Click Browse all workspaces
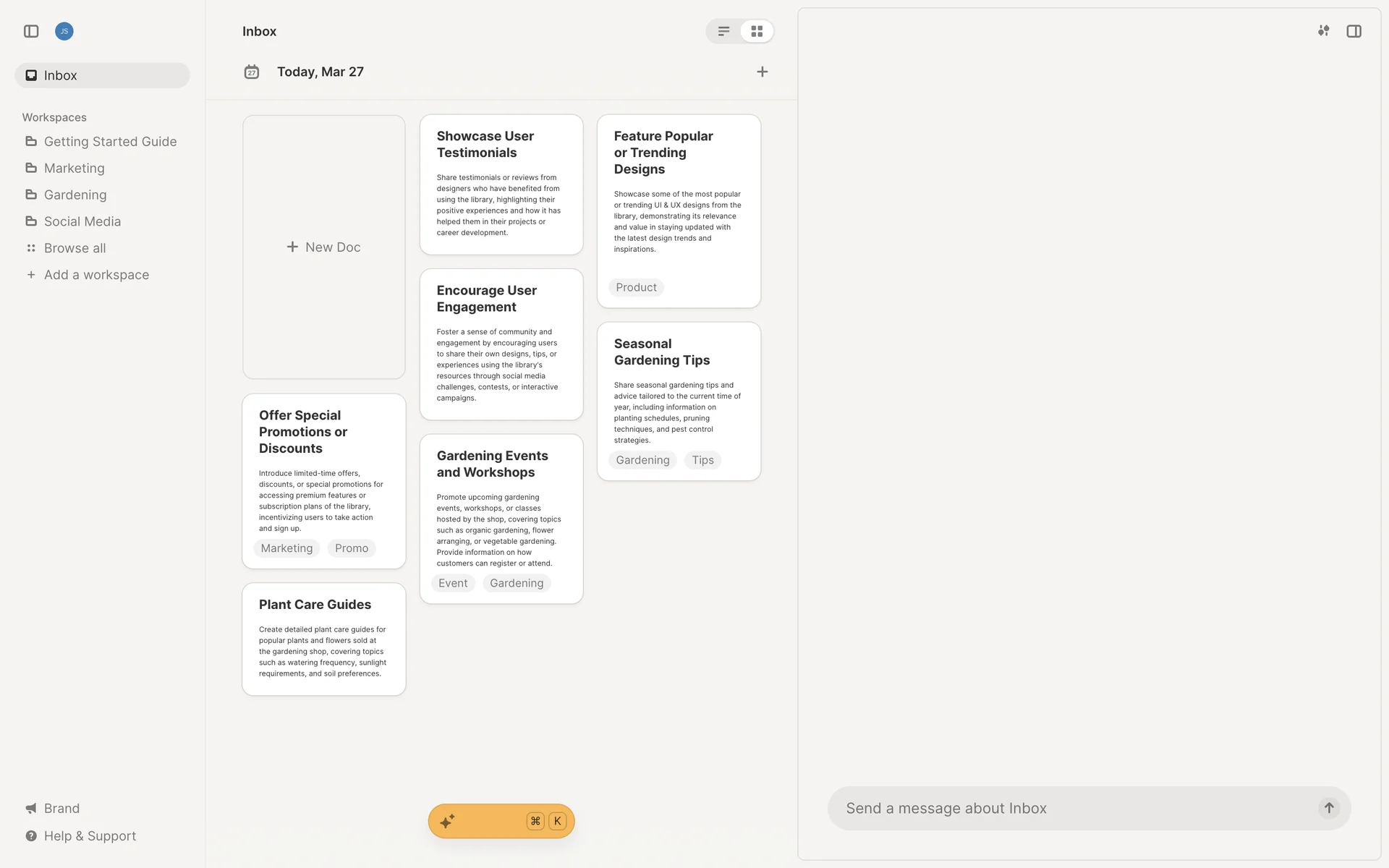 pyautogui.click(x=75, y=248)
